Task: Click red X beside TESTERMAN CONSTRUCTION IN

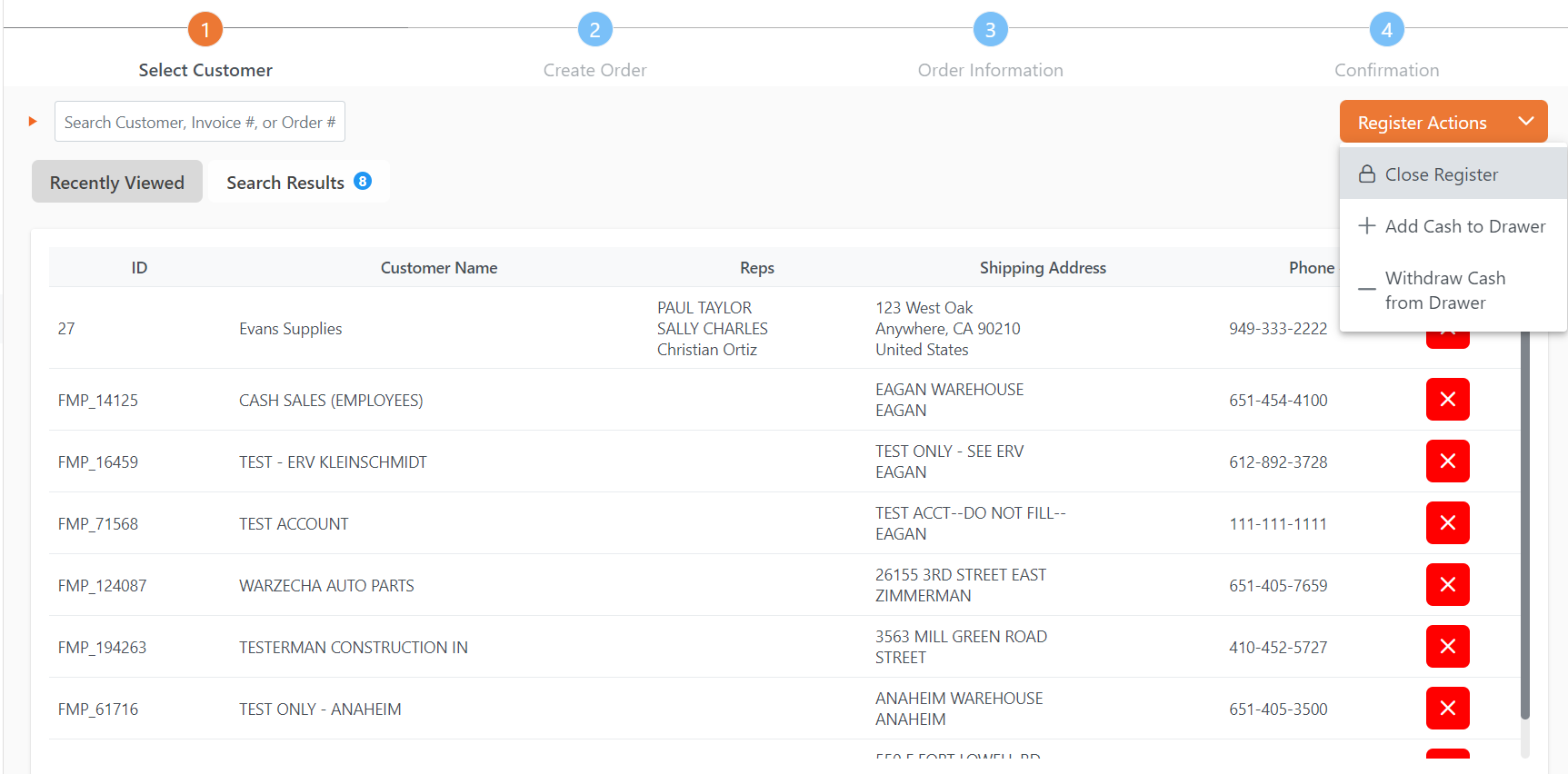Action: [1447, 647]
